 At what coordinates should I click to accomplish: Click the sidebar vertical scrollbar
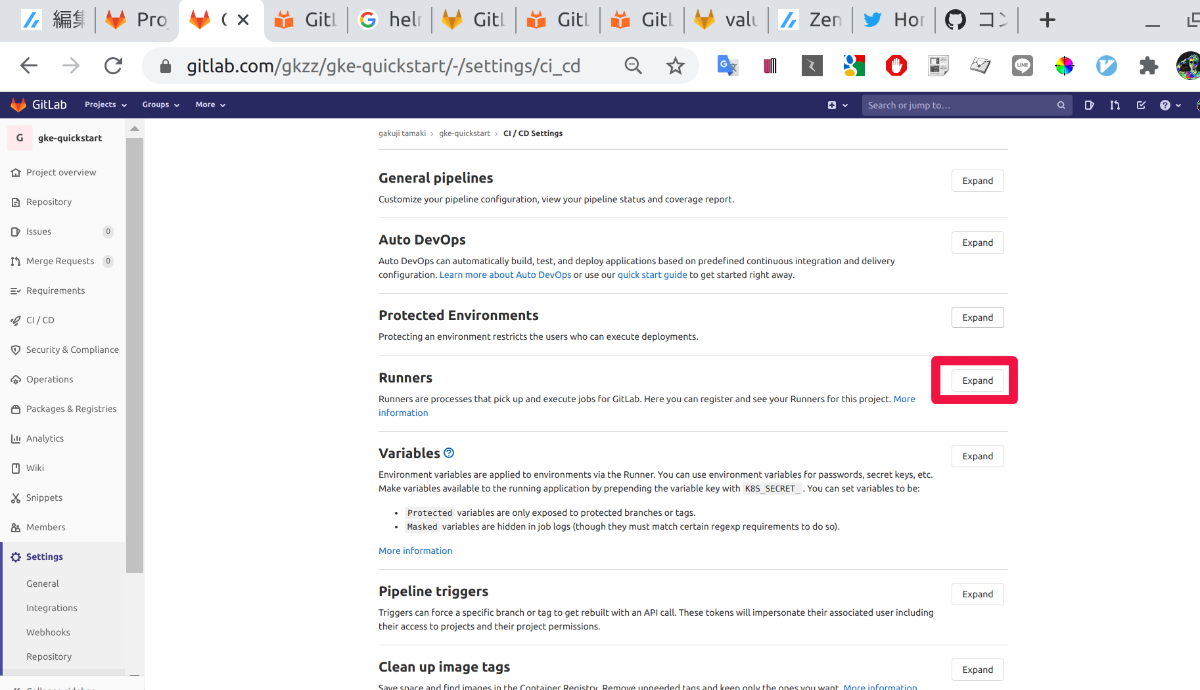(x=134, y=355)
